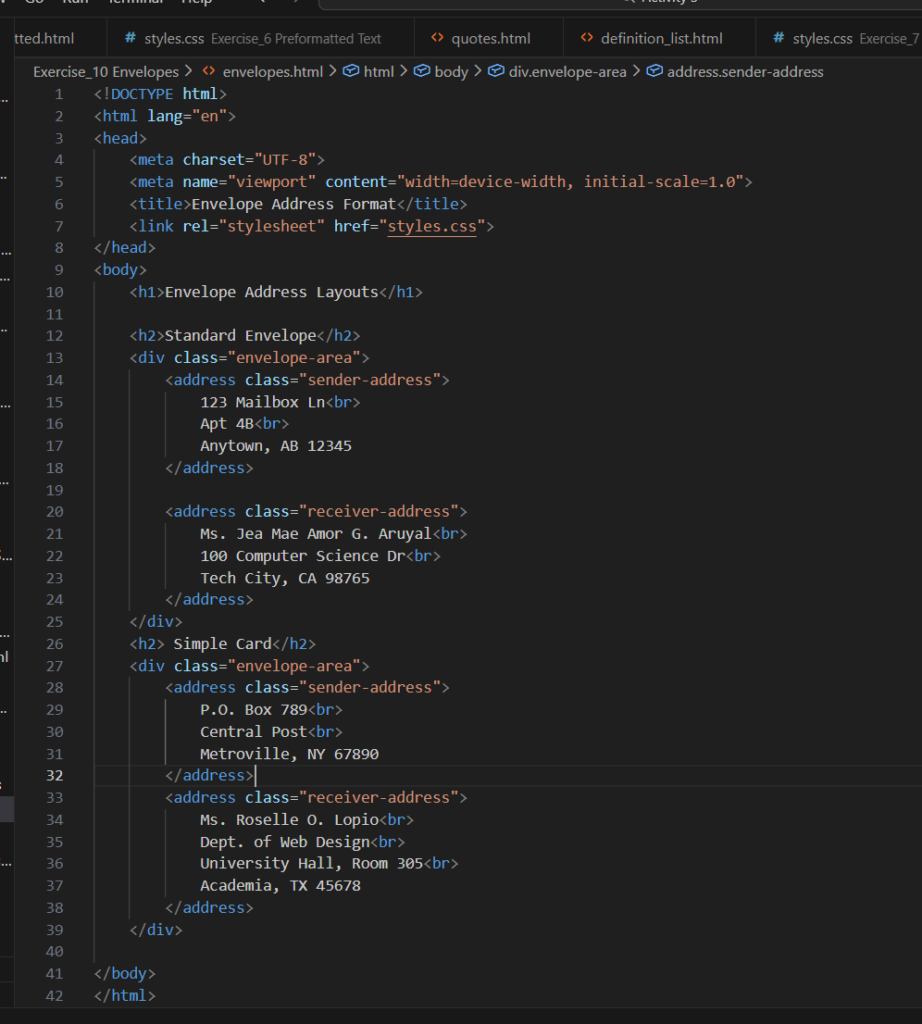The width and height of the screenshot is (922, 1024).
Task: Click the HTML icon on quotes.html tab
Action: point(437,39)
